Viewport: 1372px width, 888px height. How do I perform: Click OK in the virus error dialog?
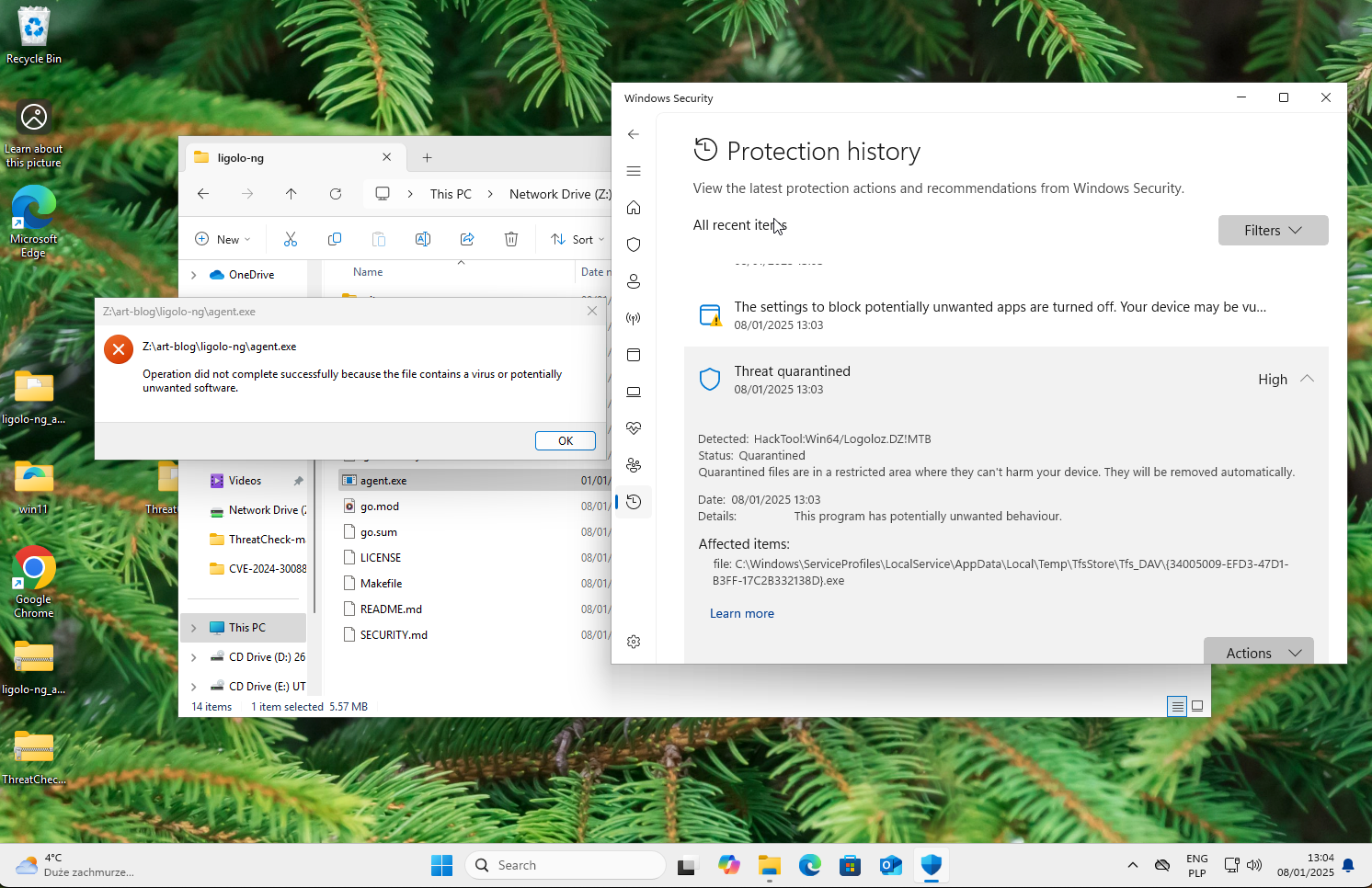tap(566, 441)
